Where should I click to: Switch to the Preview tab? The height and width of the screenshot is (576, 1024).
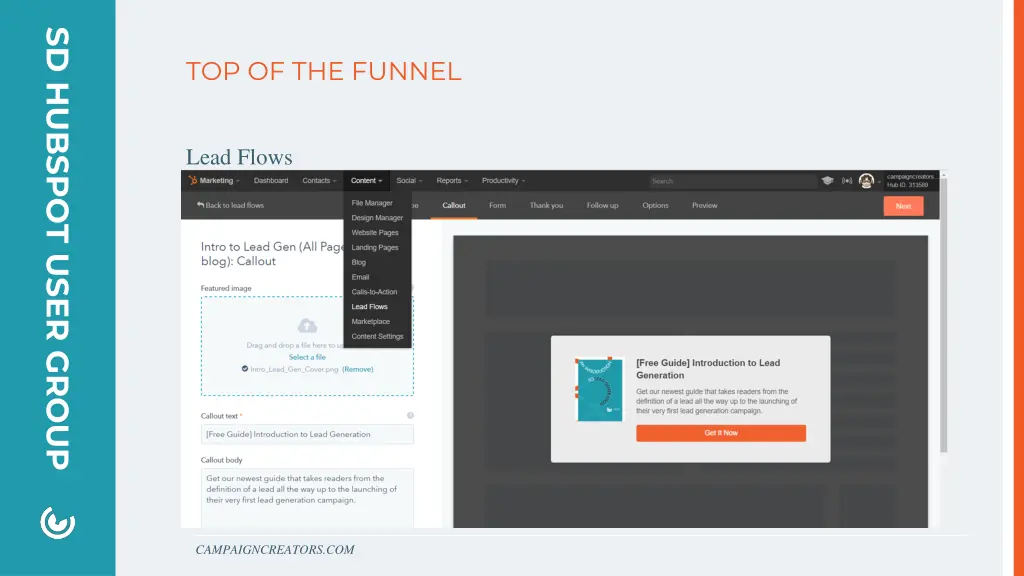705,206
